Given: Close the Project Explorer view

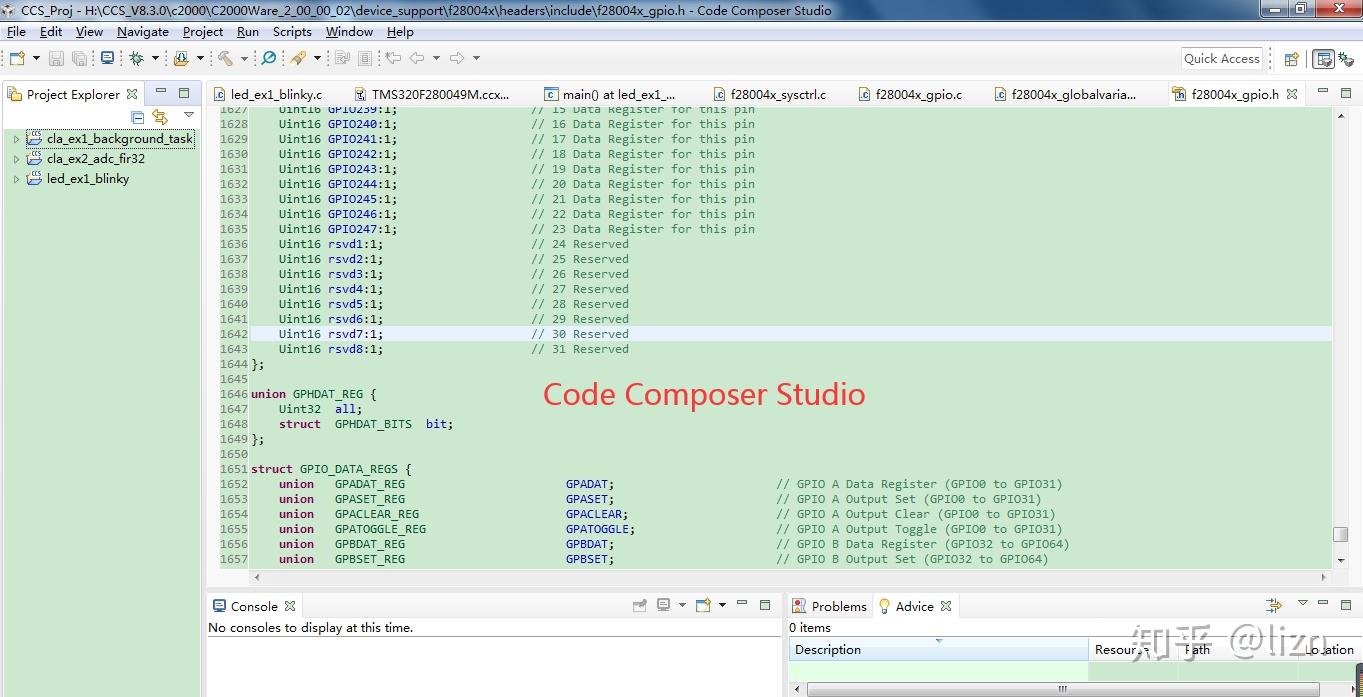Looking at the screenshot, I should [x=131, y=94].
